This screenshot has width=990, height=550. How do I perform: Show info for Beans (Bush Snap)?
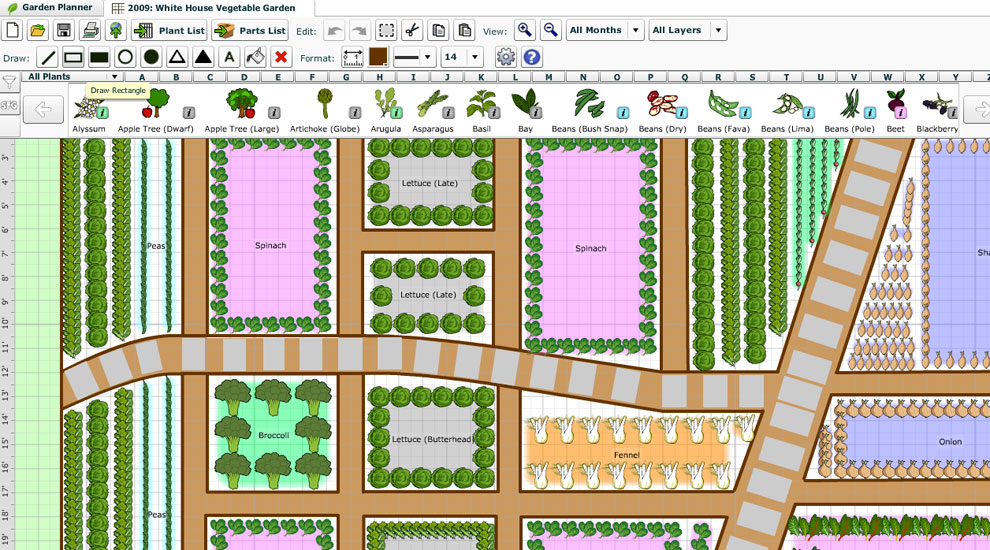[622, 113]
